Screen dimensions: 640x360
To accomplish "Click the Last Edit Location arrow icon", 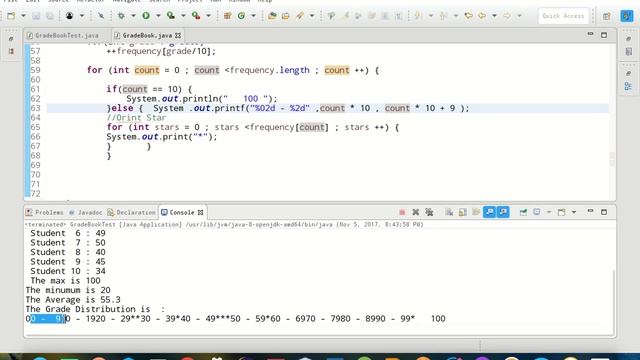I will click(x=469, y=16).
